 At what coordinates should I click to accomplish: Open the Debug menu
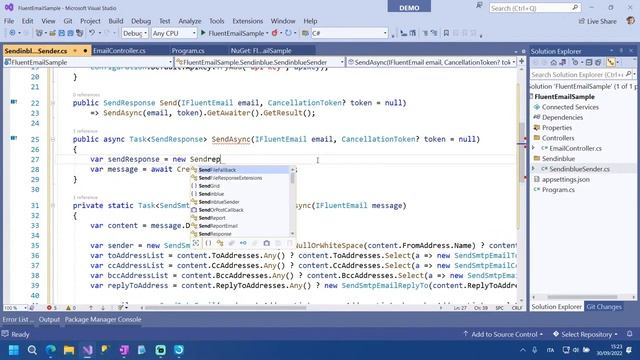(141, 21)
